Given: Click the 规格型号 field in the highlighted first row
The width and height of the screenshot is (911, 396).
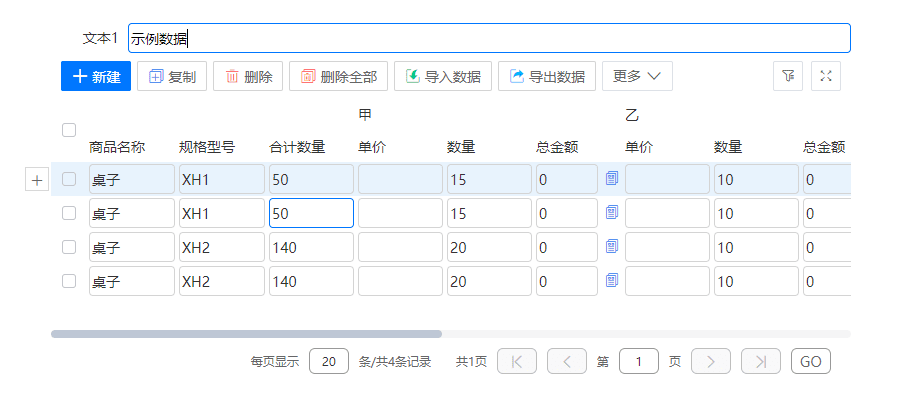Looking at the screenshot, I should pyautogui.click(x=222, y=179).
